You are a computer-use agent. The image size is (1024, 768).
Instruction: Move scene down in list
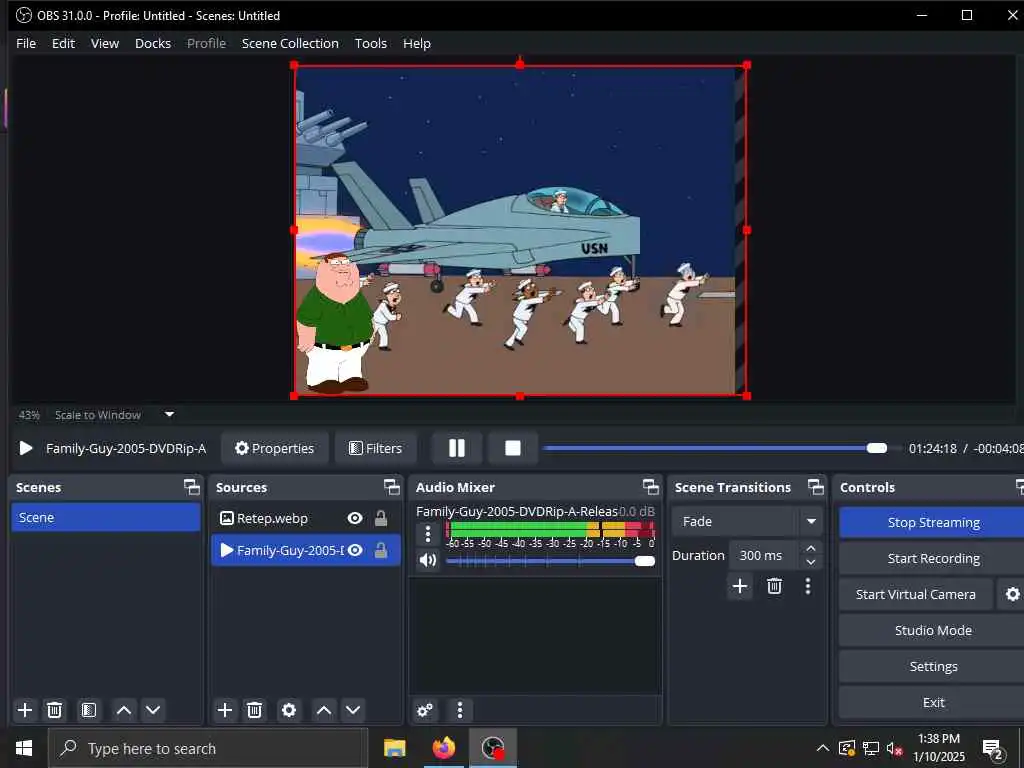[153, 710]
